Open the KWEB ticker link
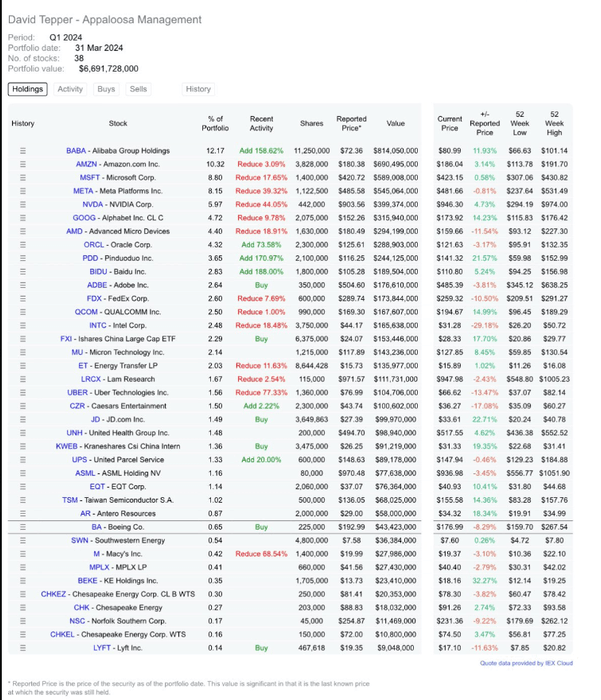This screenshot has width=601, height=700. point(67,446)
